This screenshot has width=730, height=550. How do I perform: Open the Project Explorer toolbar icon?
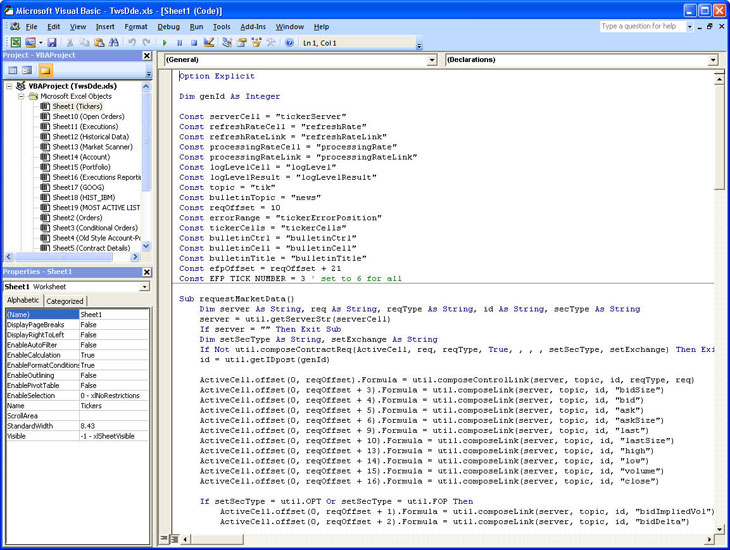pyautogui.click(x=227, y=42)
